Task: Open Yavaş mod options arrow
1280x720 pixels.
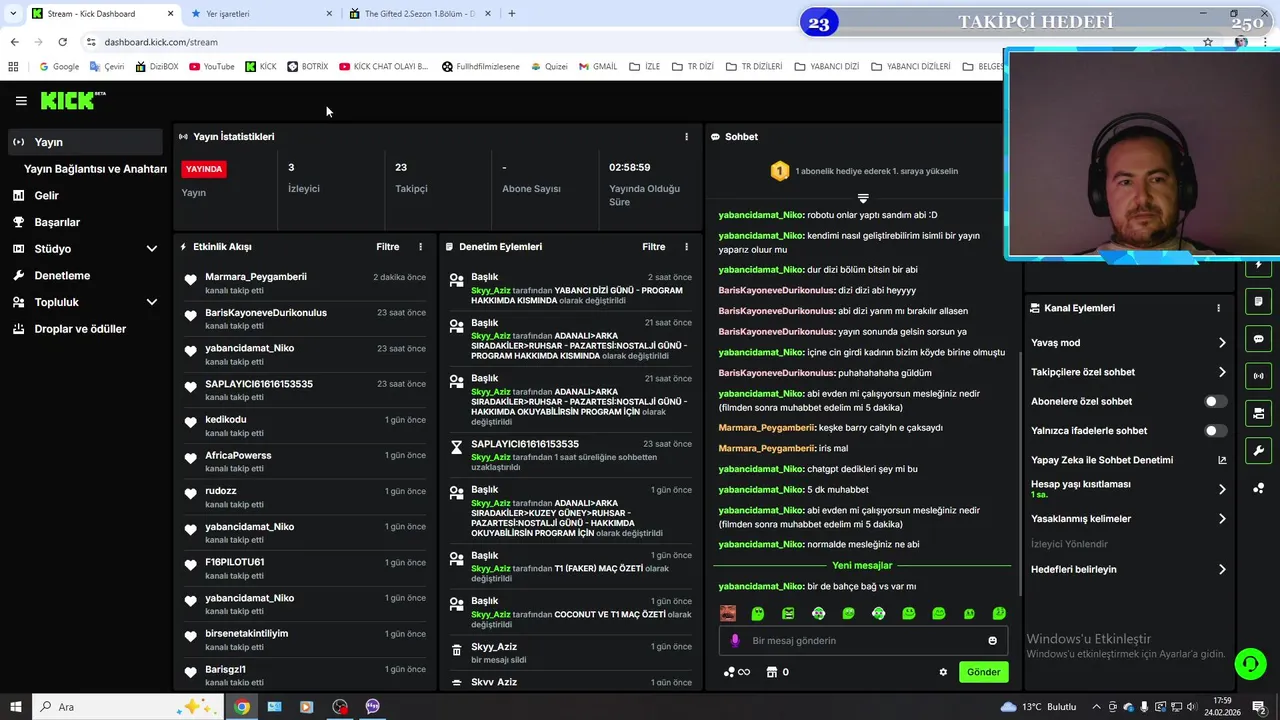Action: (1222, 343)
